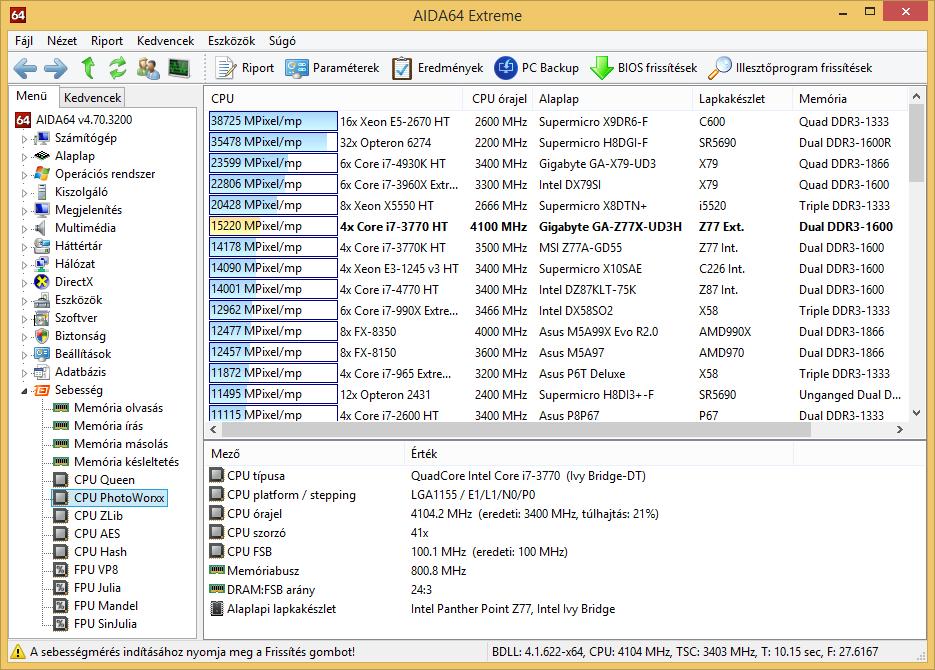Open the Kedvencek menu in menu bar
The height and width of the screenshot is (670, 935).
click(x=166, y=41)
